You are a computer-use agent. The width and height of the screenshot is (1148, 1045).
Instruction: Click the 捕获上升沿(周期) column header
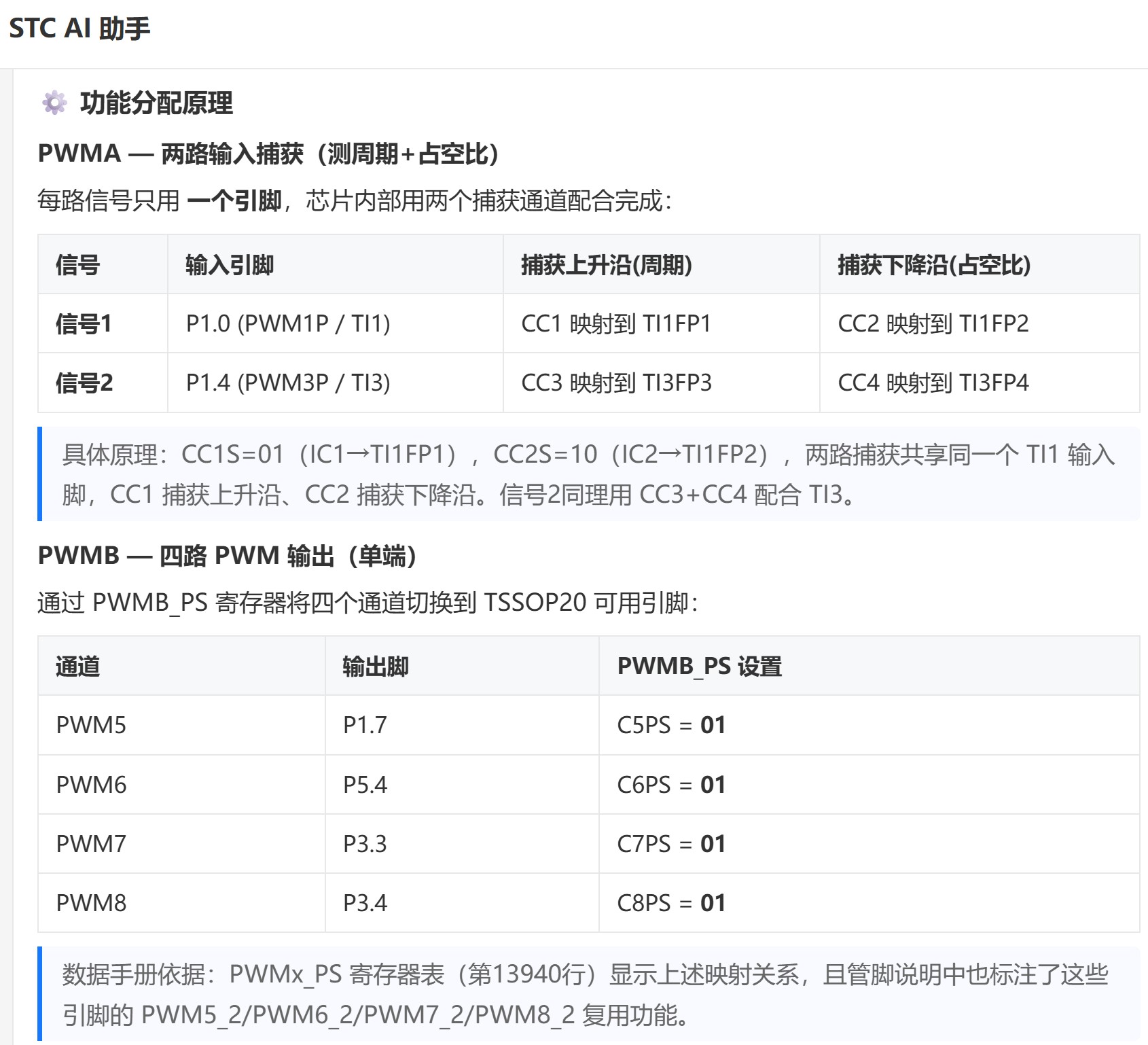(662, 264)
